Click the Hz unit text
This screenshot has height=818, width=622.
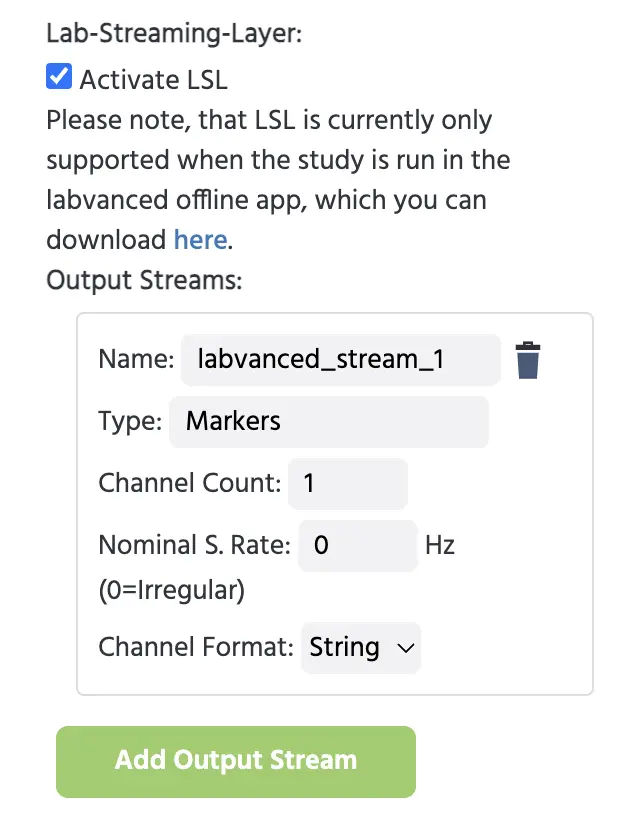click(x=440, y=545)
